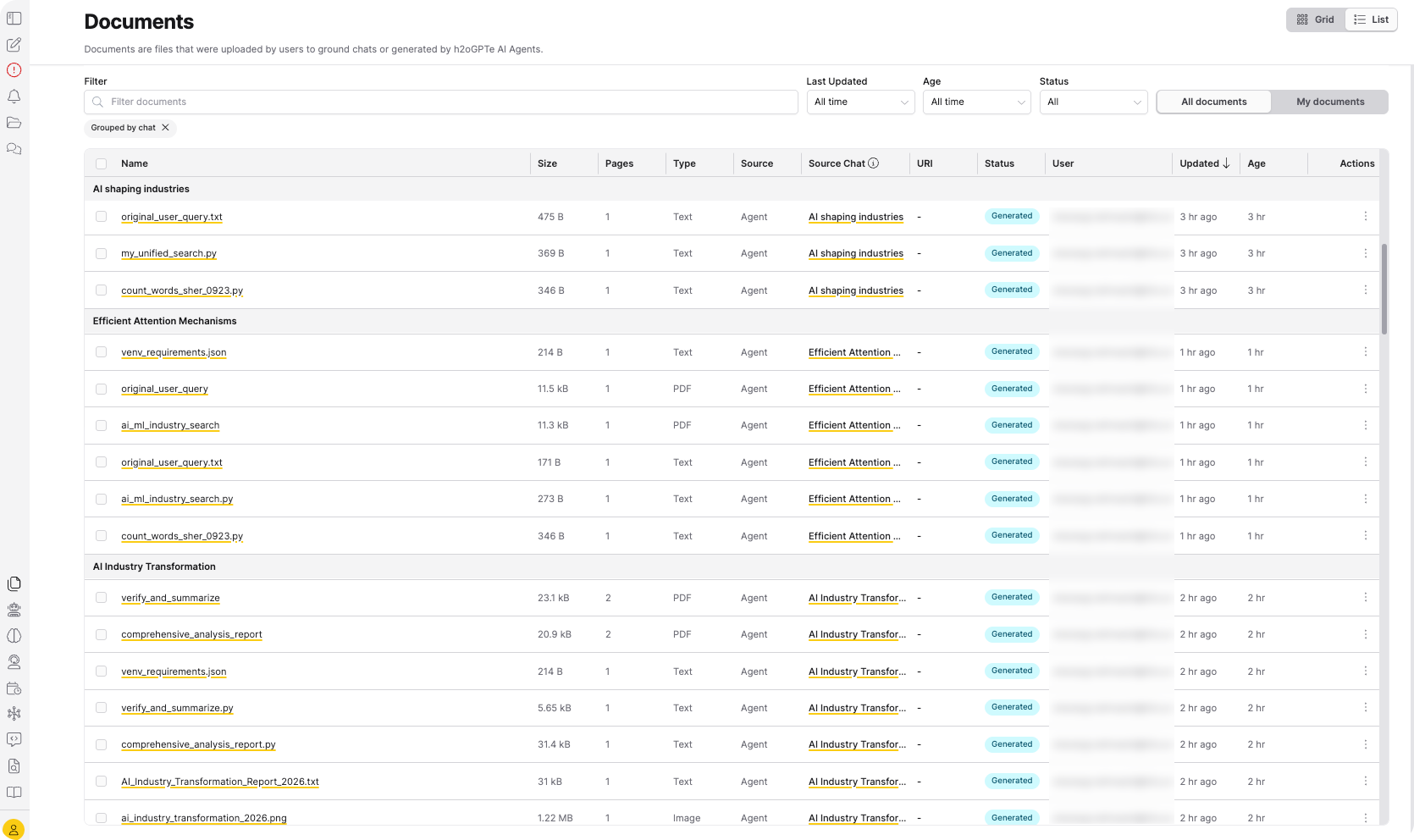This screenshot has height=840, width=1414.
Task: Check the my_unified_search.py row checkbox
Action: [x=102, y=253]
